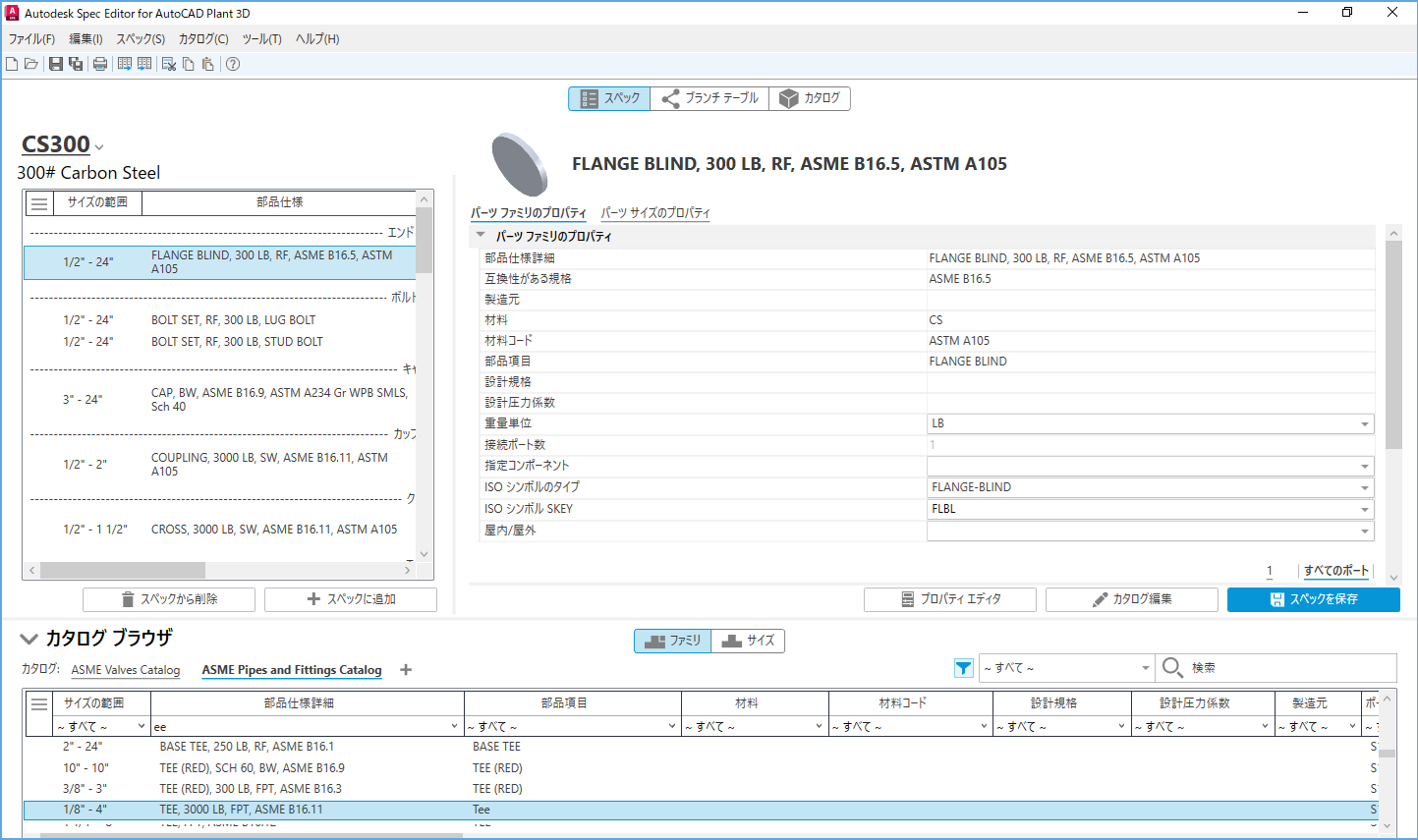Open the filter dropdown beside the search box

(1066, 668)
